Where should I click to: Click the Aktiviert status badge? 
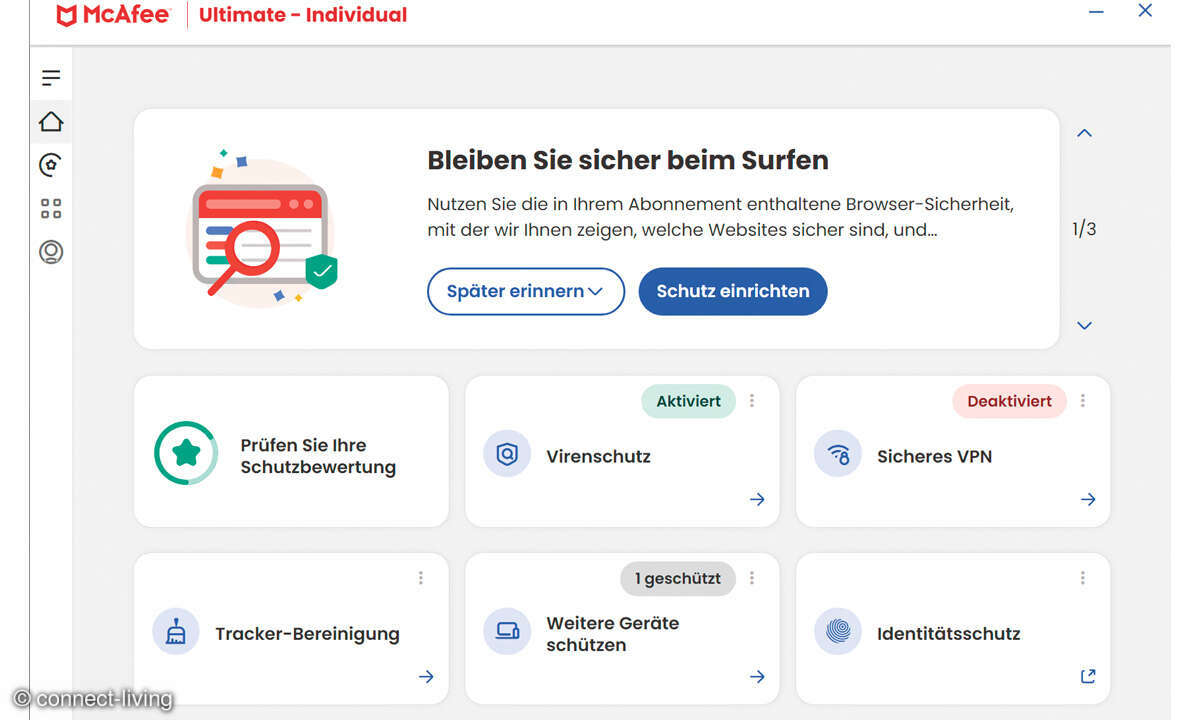(688, 401)
